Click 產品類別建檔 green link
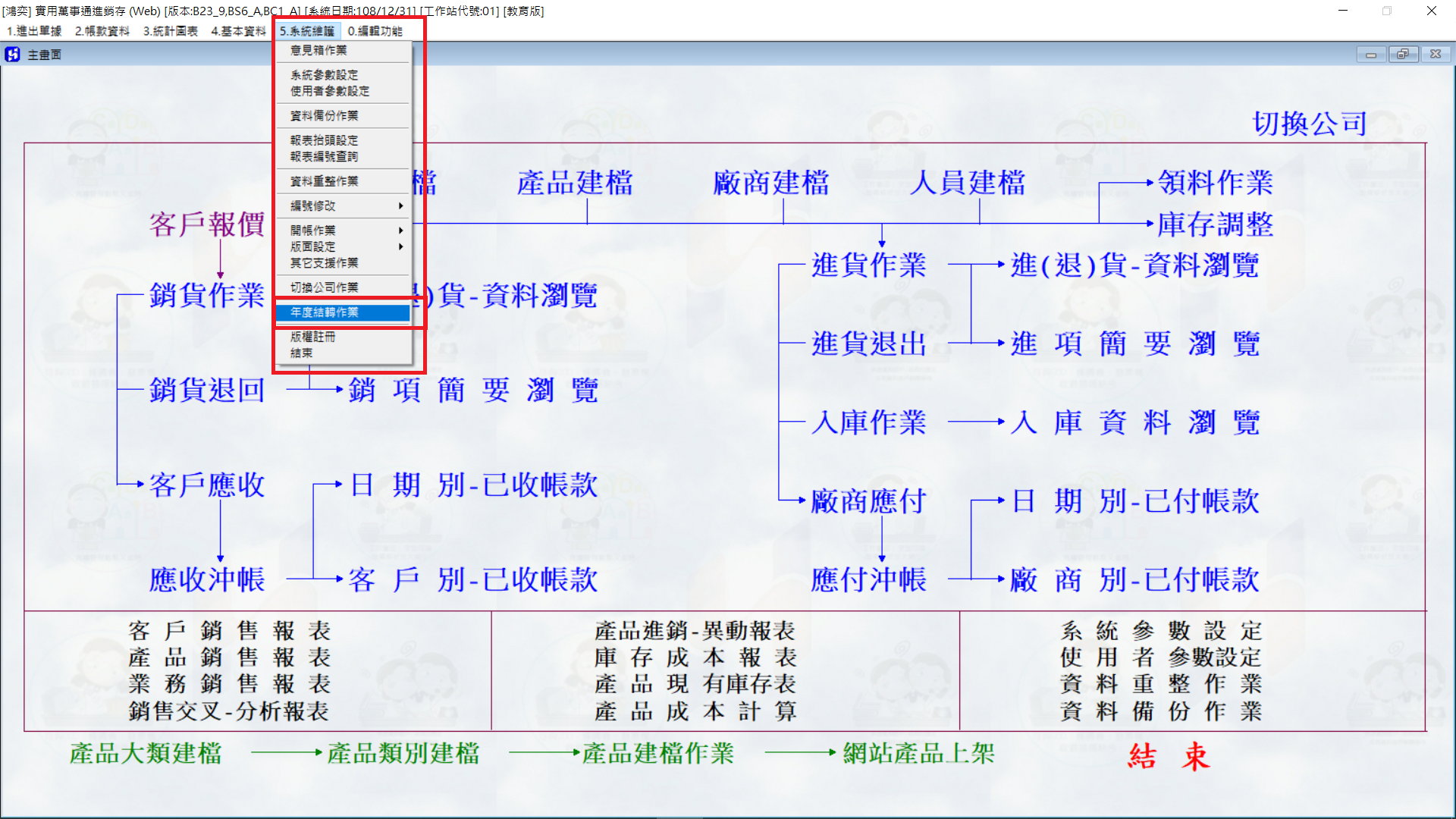Viewport: 1456px width, 819px height. pos(403,754)
